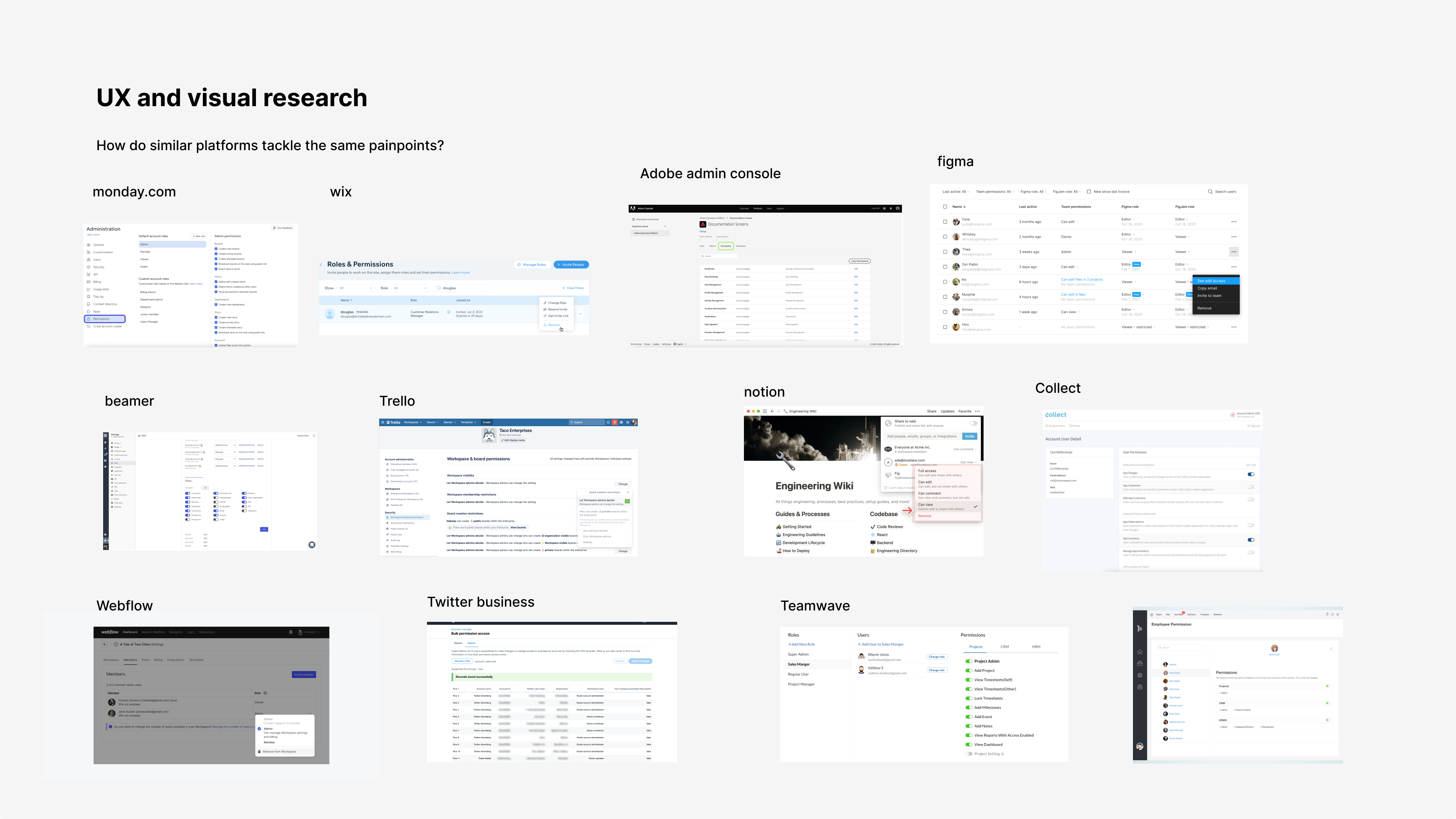This screenshot has height=819, width=1456.
Task: Open ada@lovelace.com's Can view dropdown
Action: click(968, 462)
